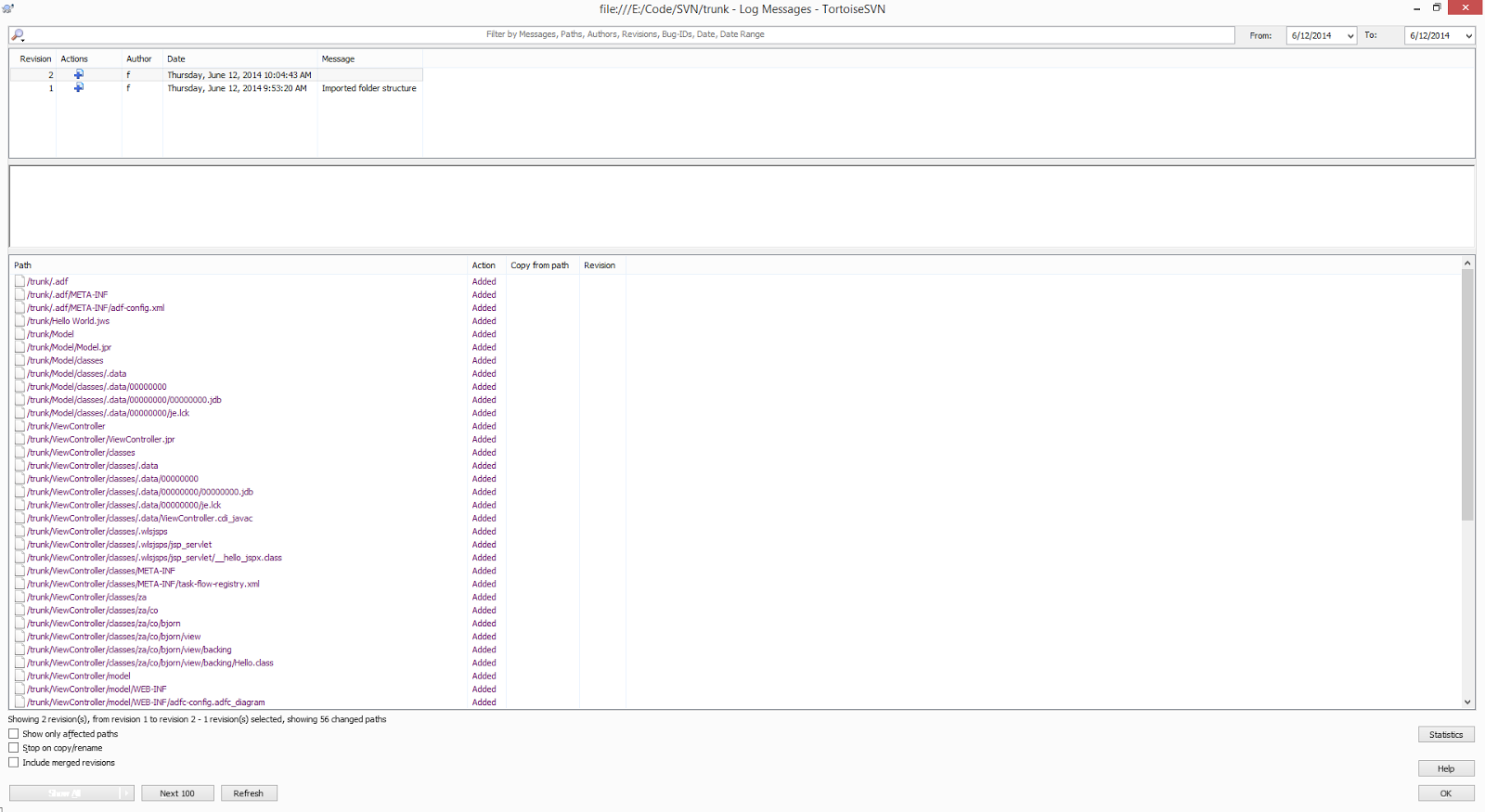The width and height of the screenshot is (1485, 812).
Task: Select /trunk/ViewController/classes/za/co path
Action: (x=92, y=610)
